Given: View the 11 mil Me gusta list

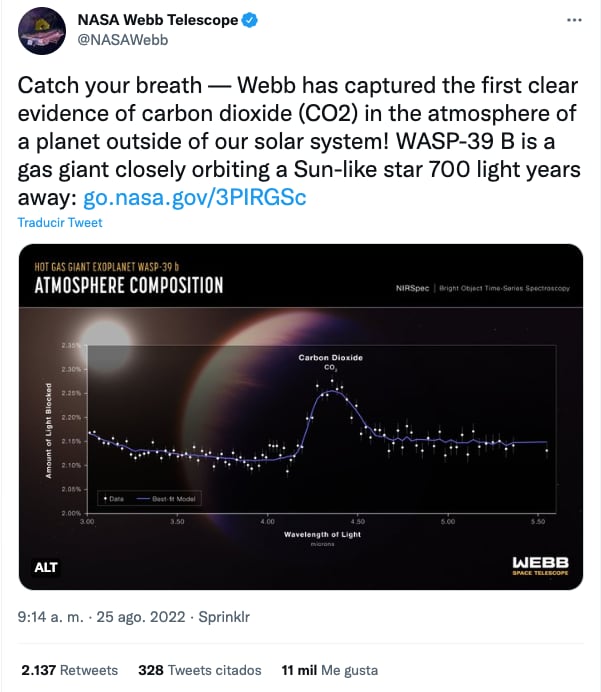Looking at the screenshot, I should [330, 670].
